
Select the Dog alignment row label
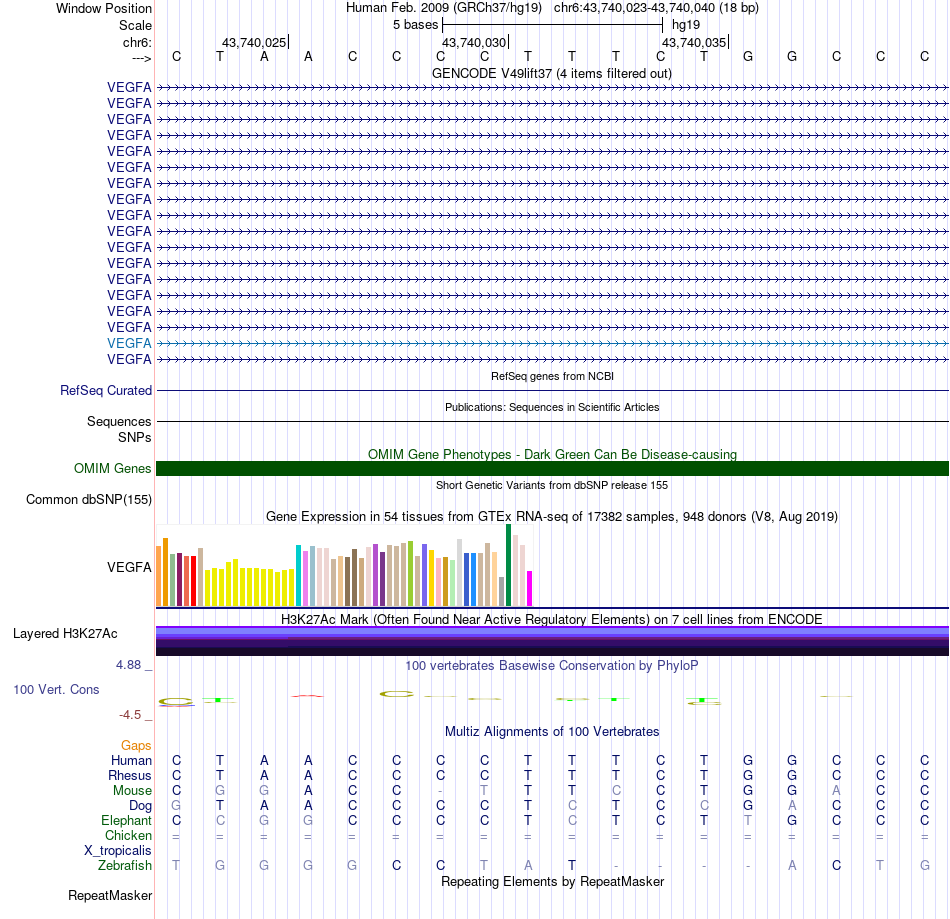140,806
